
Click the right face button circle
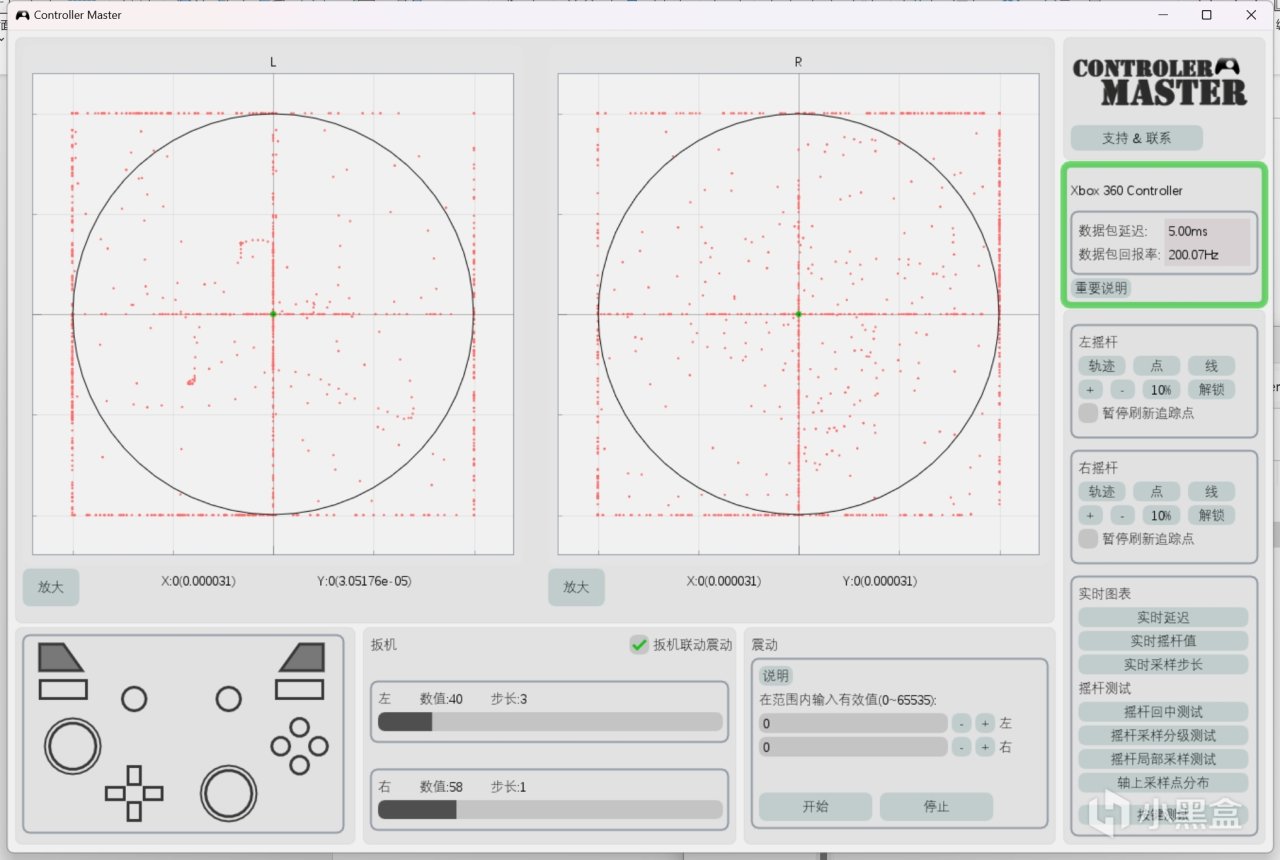[318, 746]
